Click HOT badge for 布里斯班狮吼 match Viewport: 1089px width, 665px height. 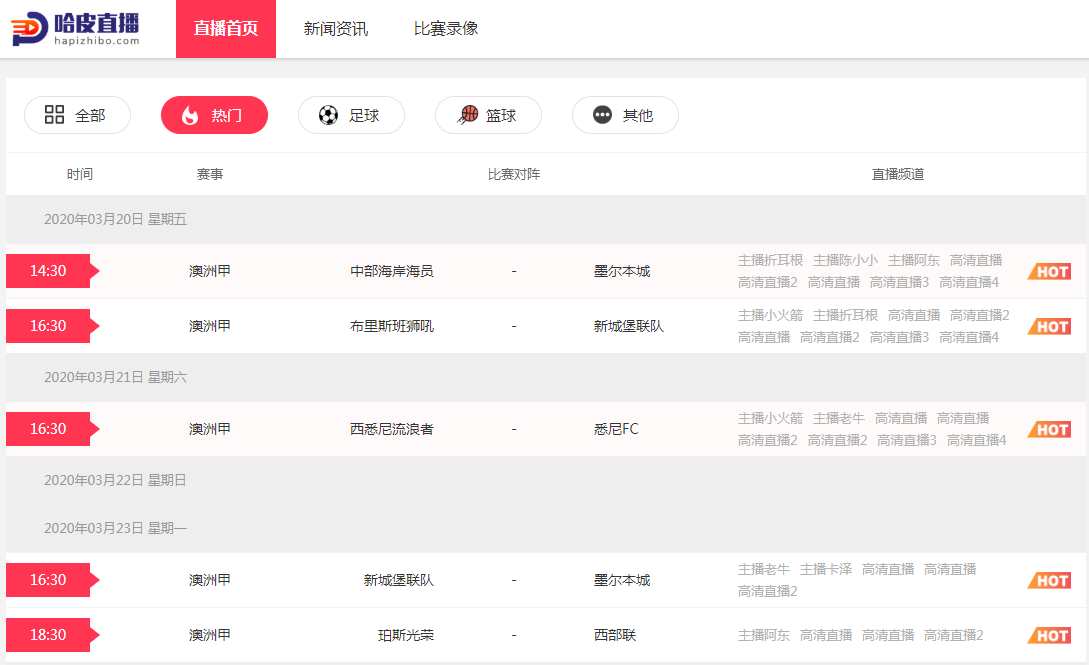1049,326
